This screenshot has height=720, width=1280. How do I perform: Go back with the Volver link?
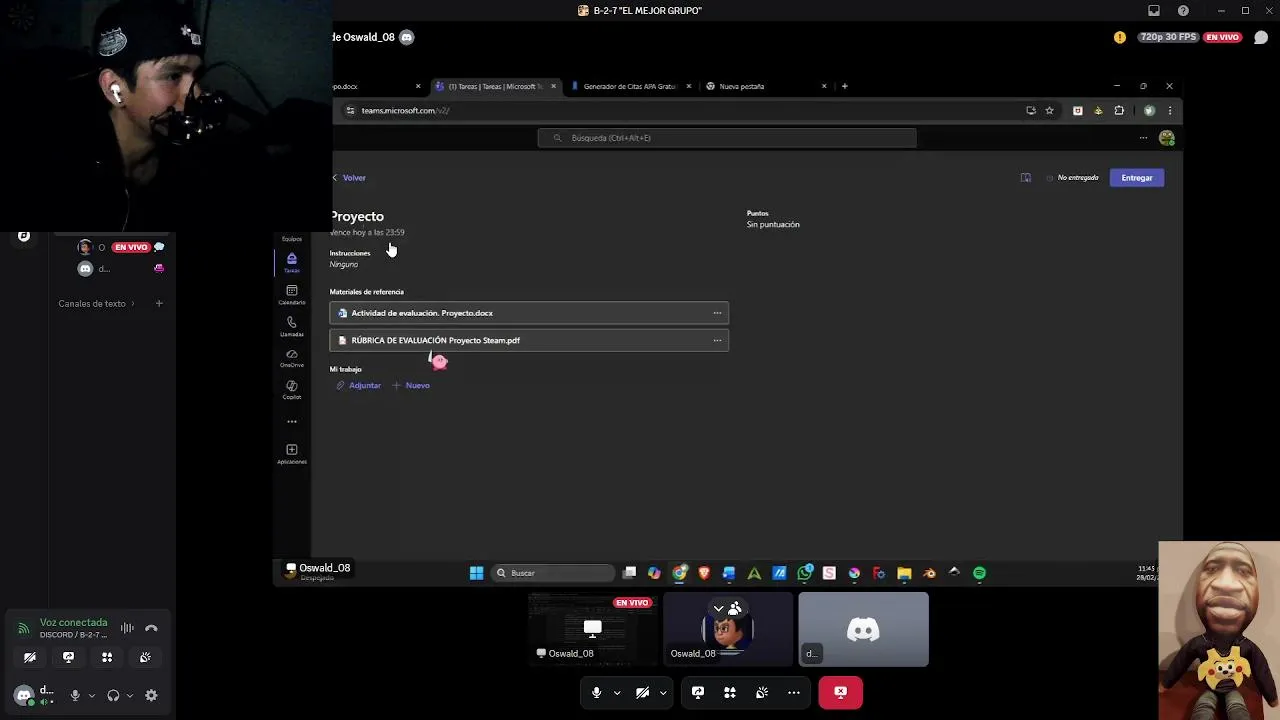coord(349,178)
